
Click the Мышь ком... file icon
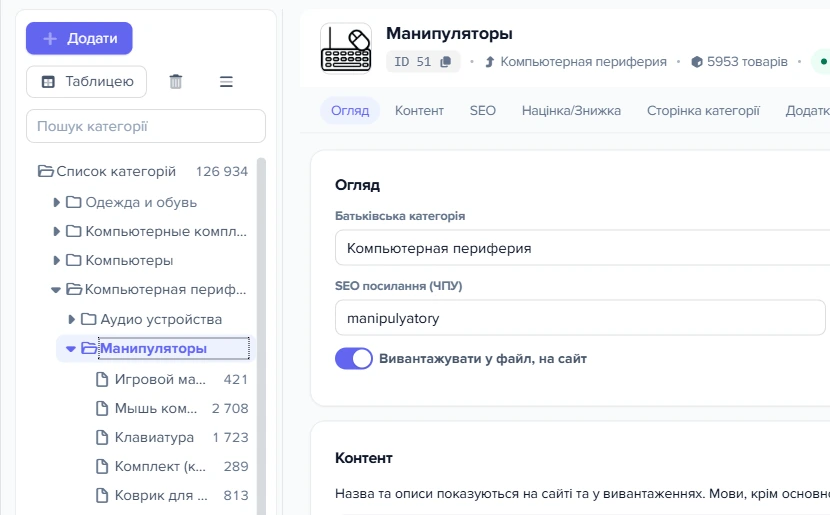(x=102, y=408)
